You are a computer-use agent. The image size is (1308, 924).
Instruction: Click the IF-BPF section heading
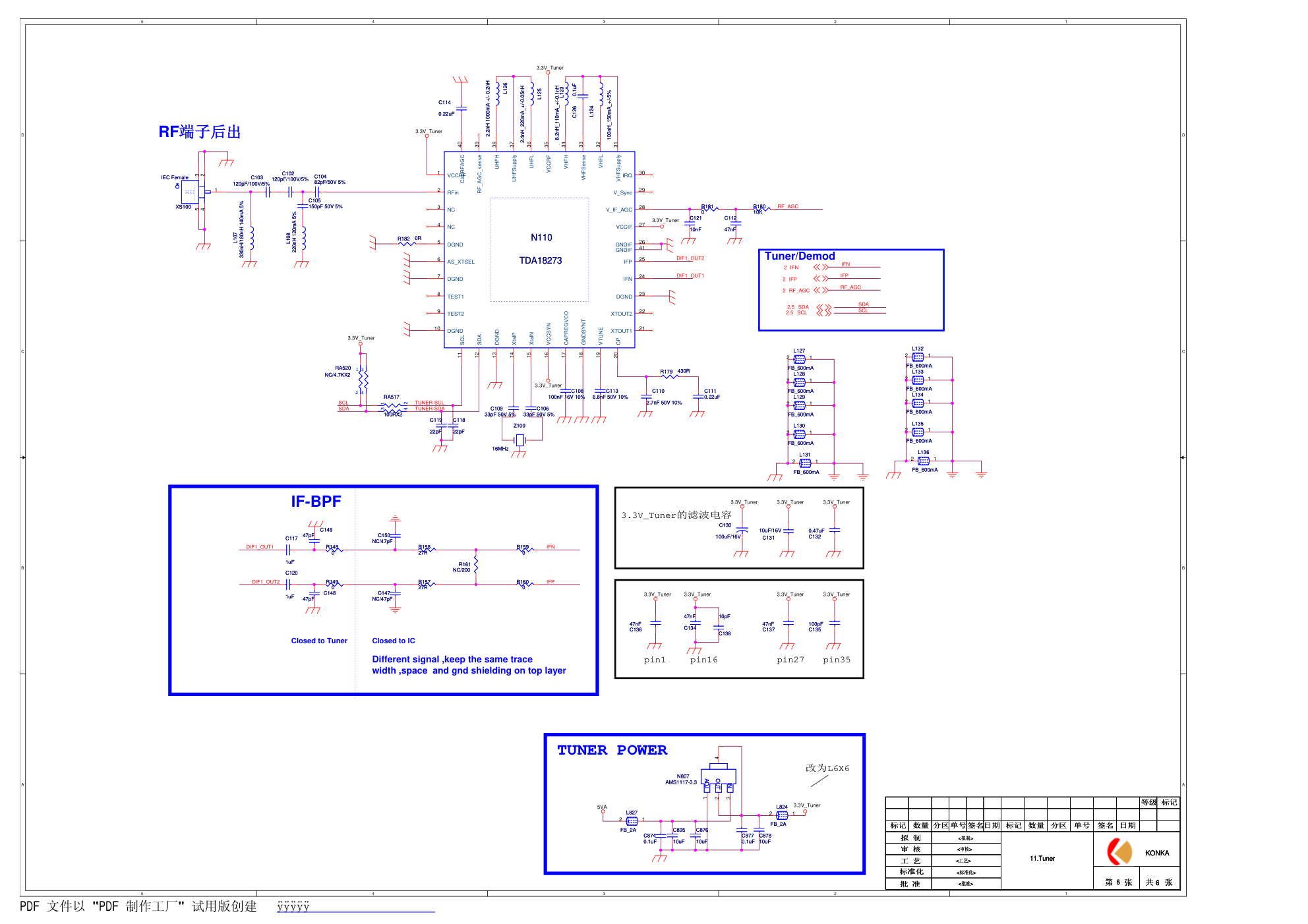coord(316,502)
